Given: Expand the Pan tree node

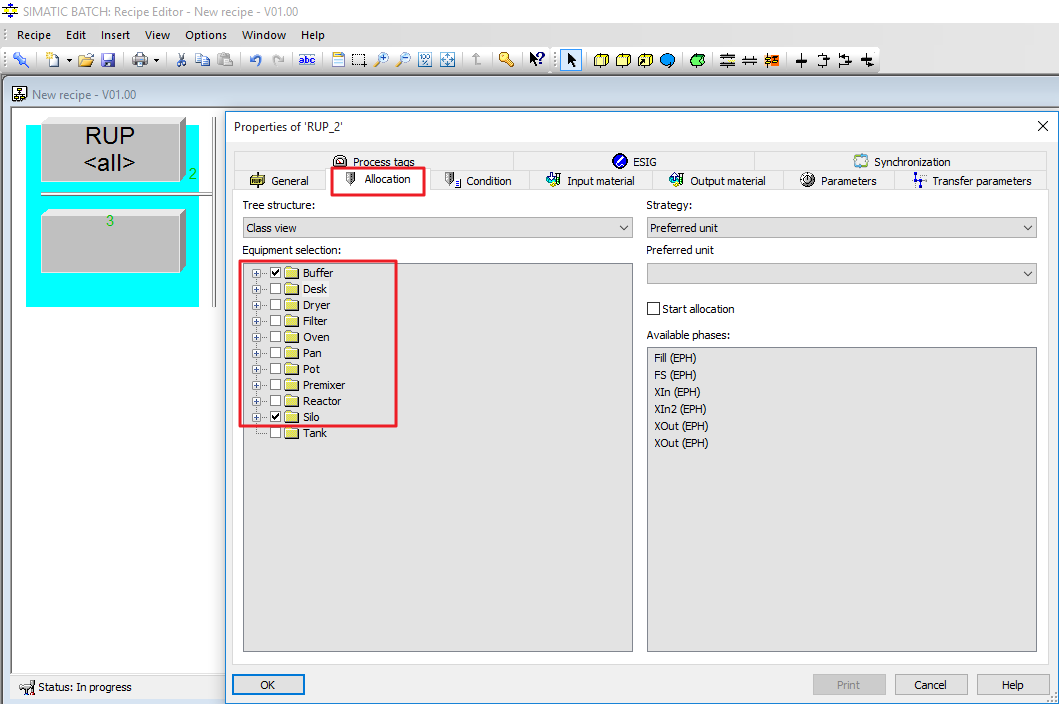Looking at the screenshot, I should (256, 353).
